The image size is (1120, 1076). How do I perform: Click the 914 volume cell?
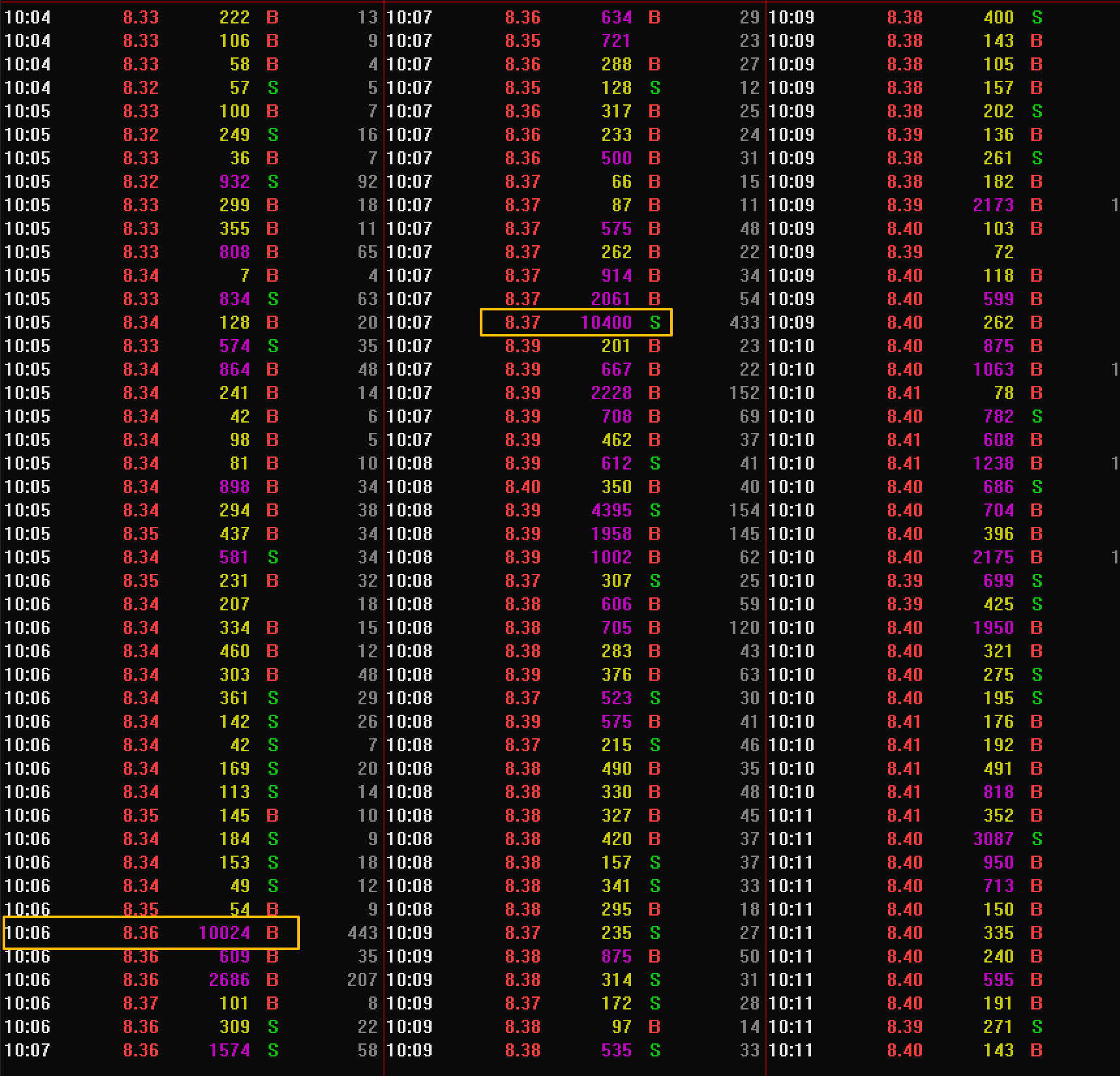(x=617, y=275)
